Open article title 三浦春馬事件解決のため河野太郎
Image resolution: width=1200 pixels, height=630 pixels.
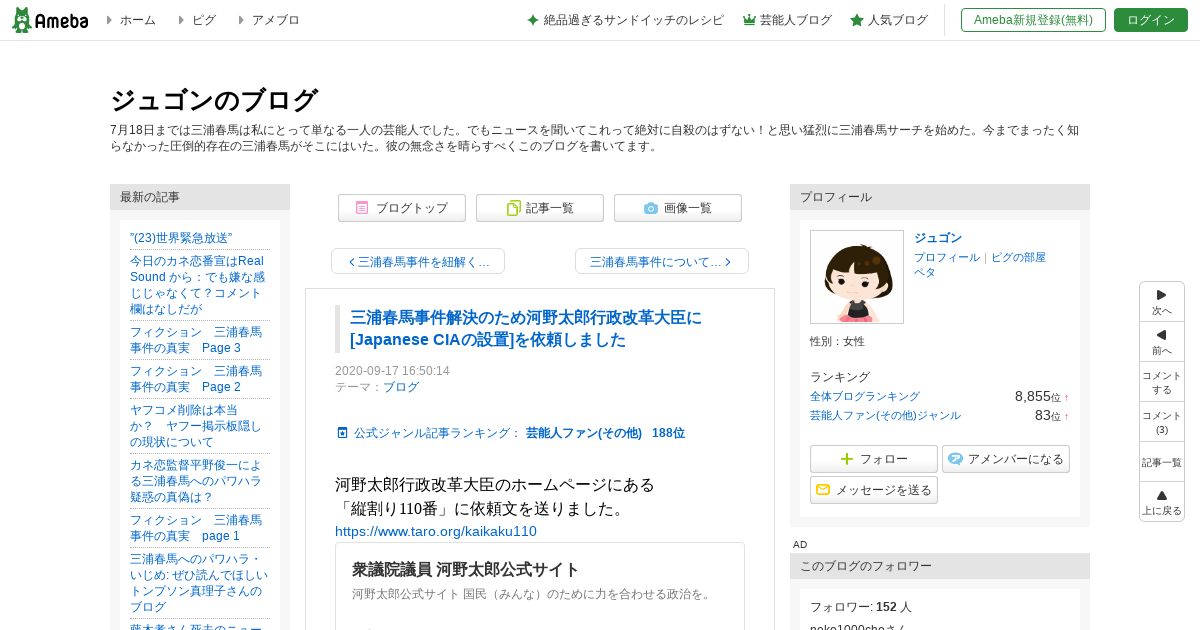526,328
